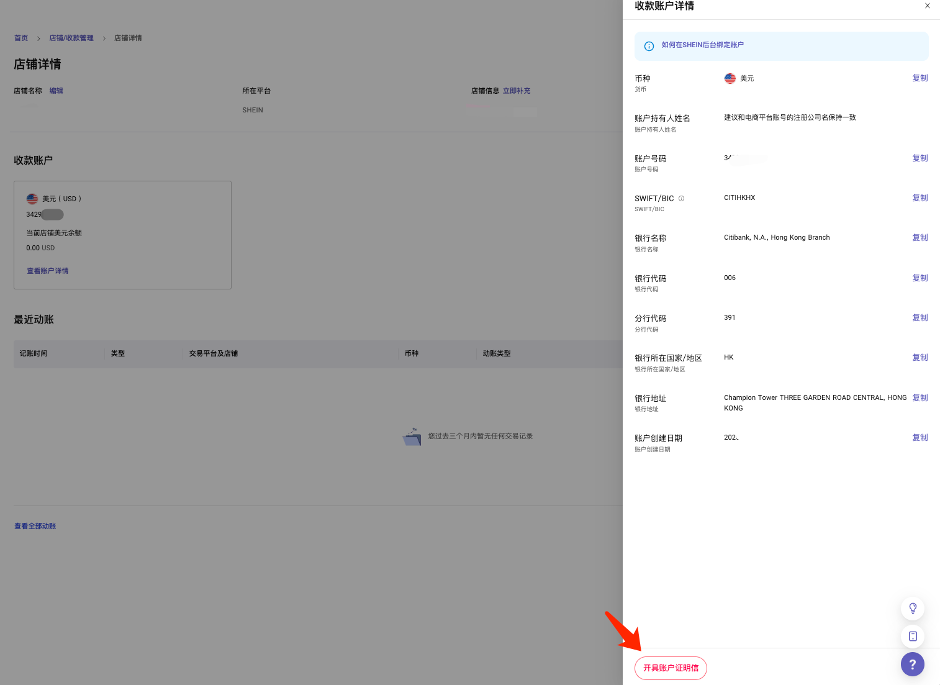941x685 pixels.
Task: Open the purple help question mark button
Action: (912, 664)
